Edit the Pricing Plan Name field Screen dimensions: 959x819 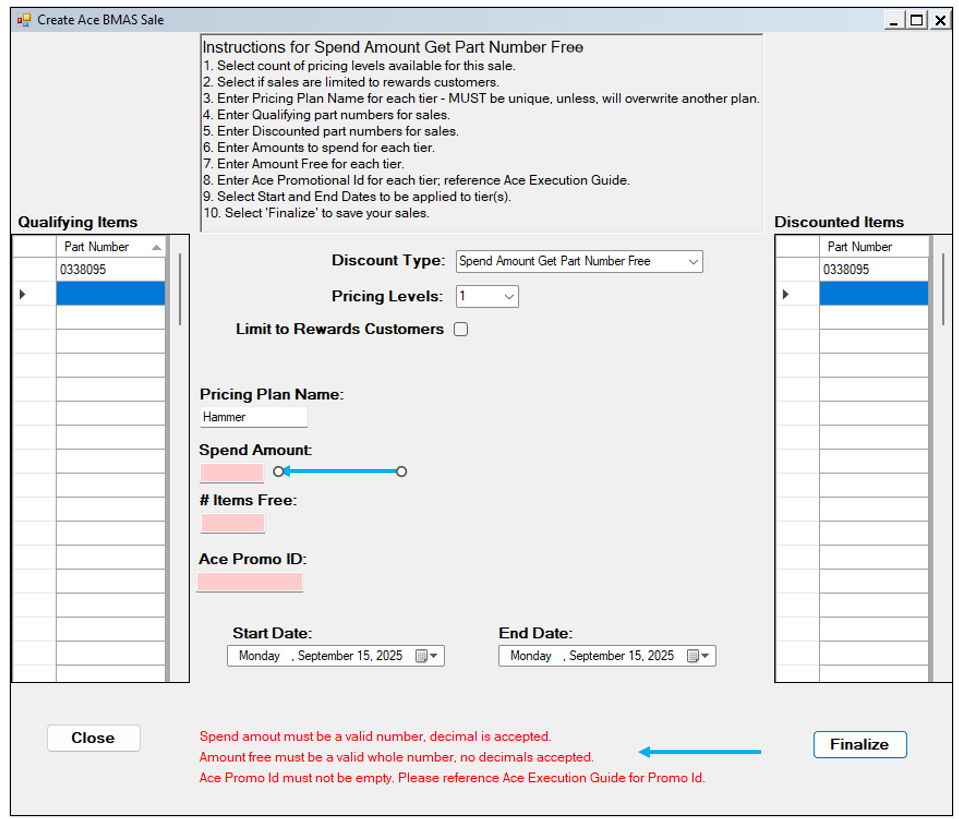point(254,417)
